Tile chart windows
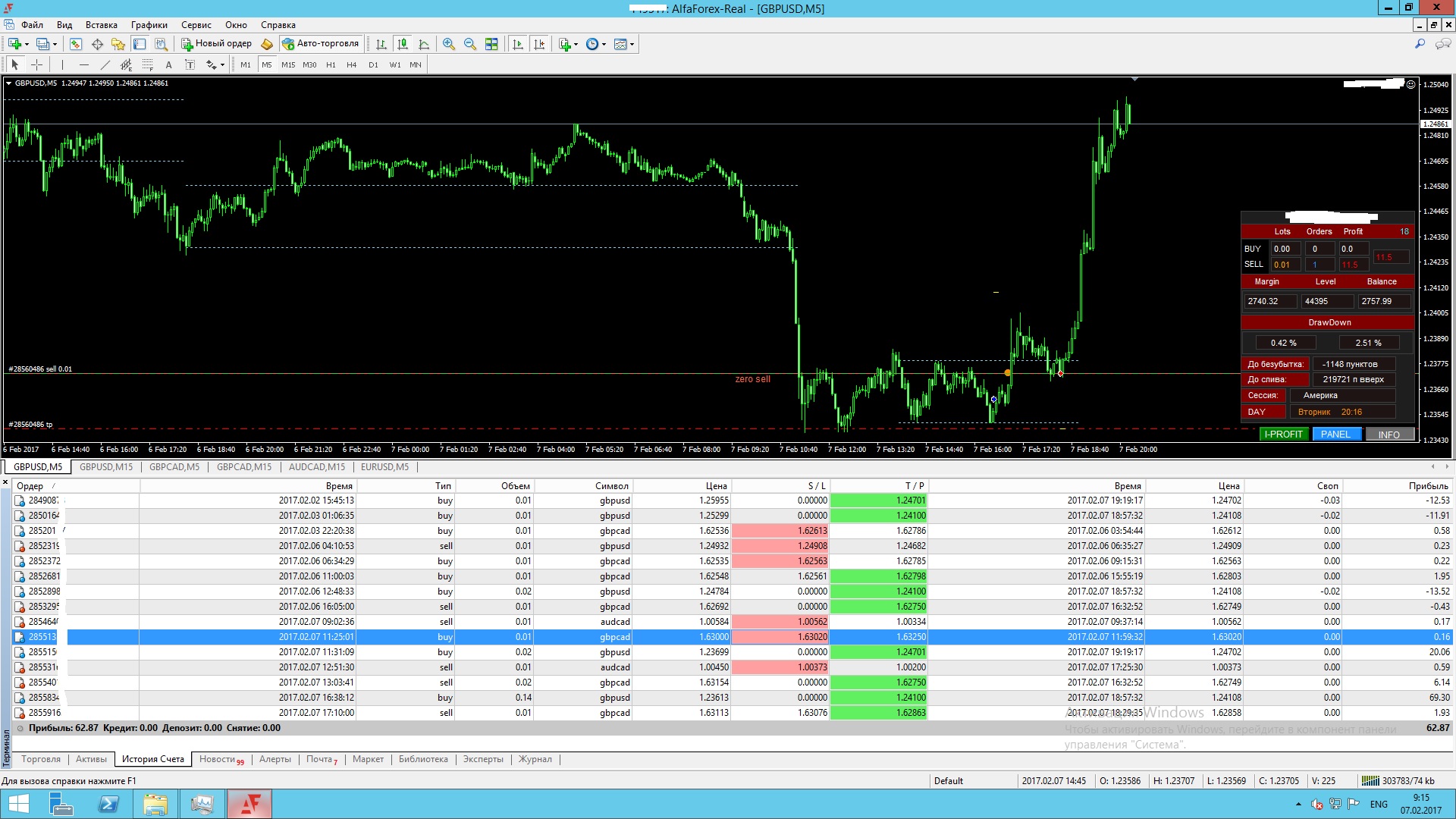The width and height of the screenshot is (1456, 819). click(491, 44)
